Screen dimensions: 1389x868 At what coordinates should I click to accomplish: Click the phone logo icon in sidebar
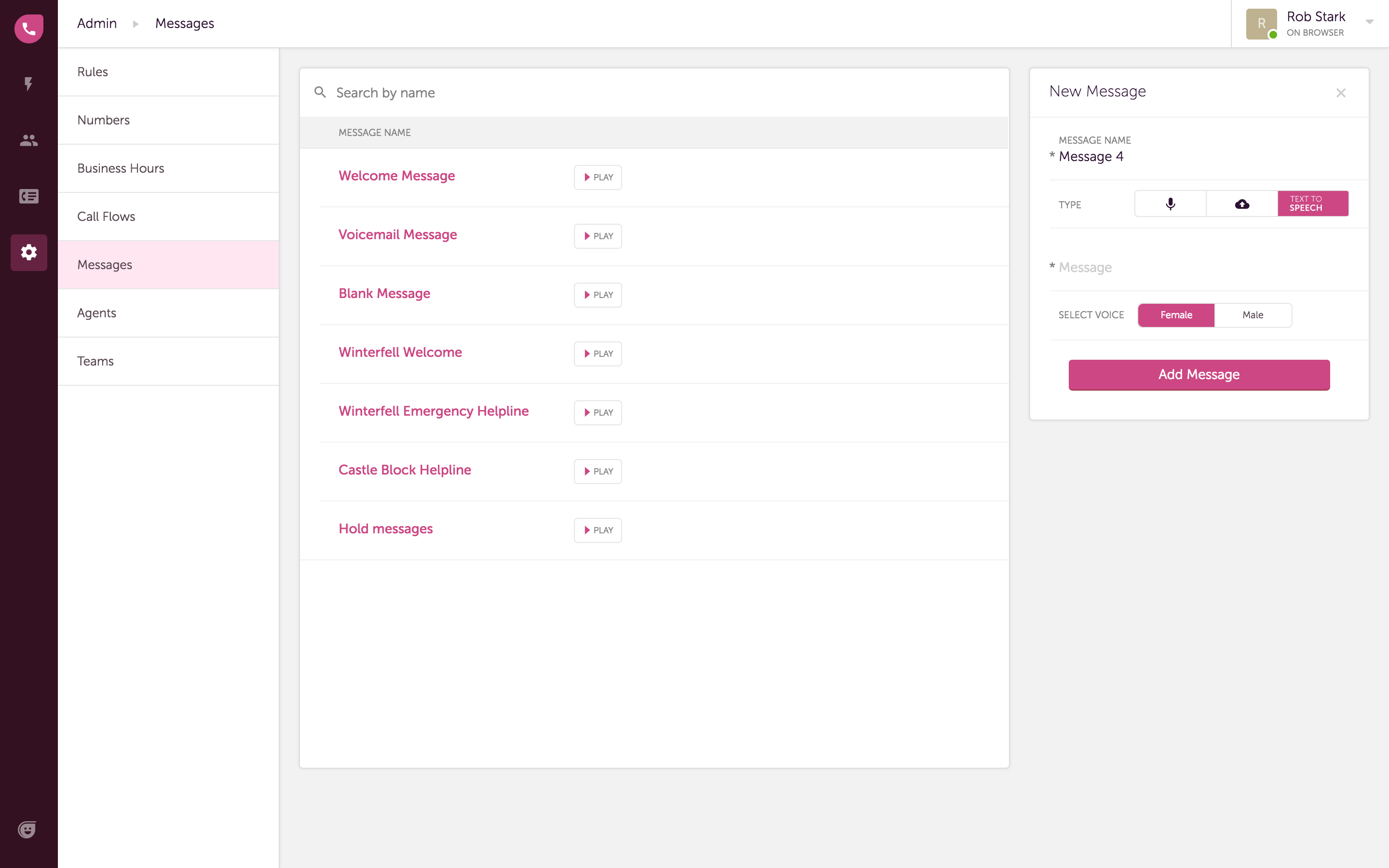(29, 29)
